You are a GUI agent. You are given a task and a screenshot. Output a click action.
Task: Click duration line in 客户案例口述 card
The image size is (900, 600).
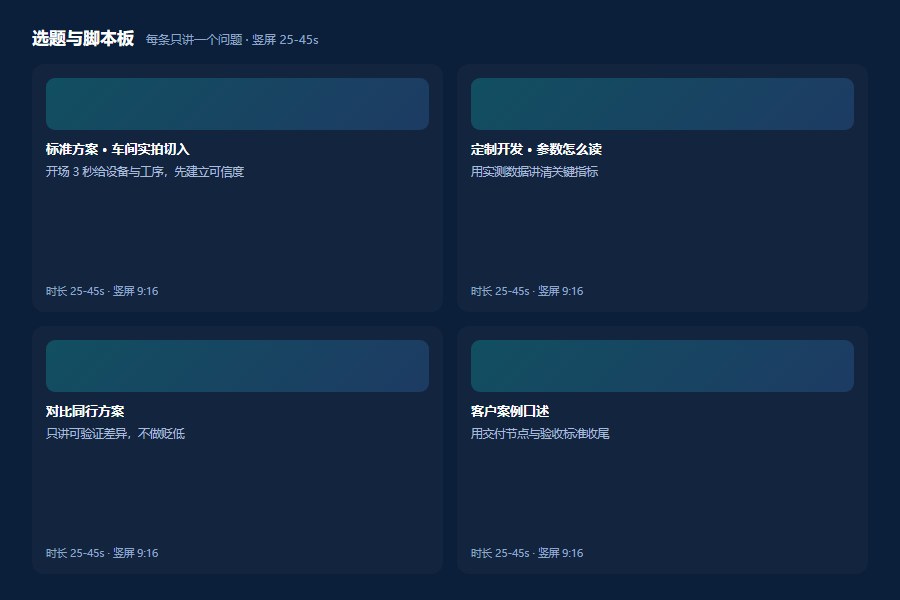tap(527, 553)
